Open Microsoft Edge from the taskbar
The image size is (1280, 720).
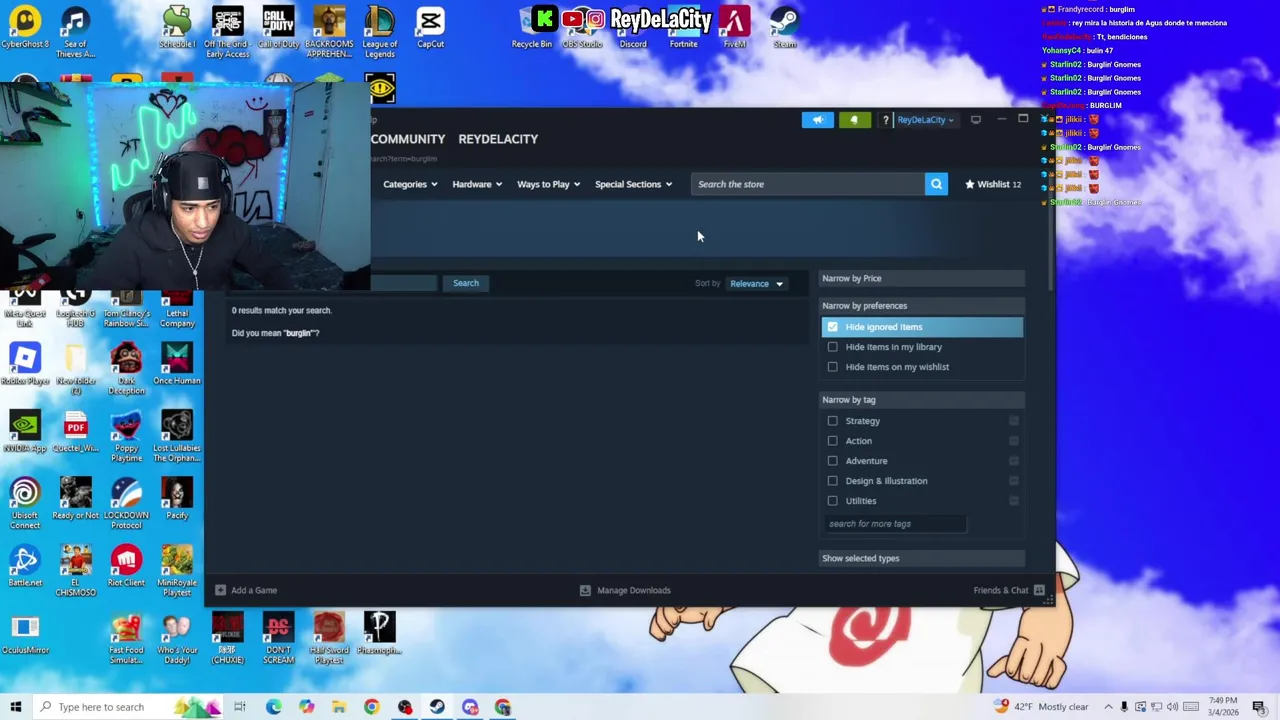click(x=273, y=707)
